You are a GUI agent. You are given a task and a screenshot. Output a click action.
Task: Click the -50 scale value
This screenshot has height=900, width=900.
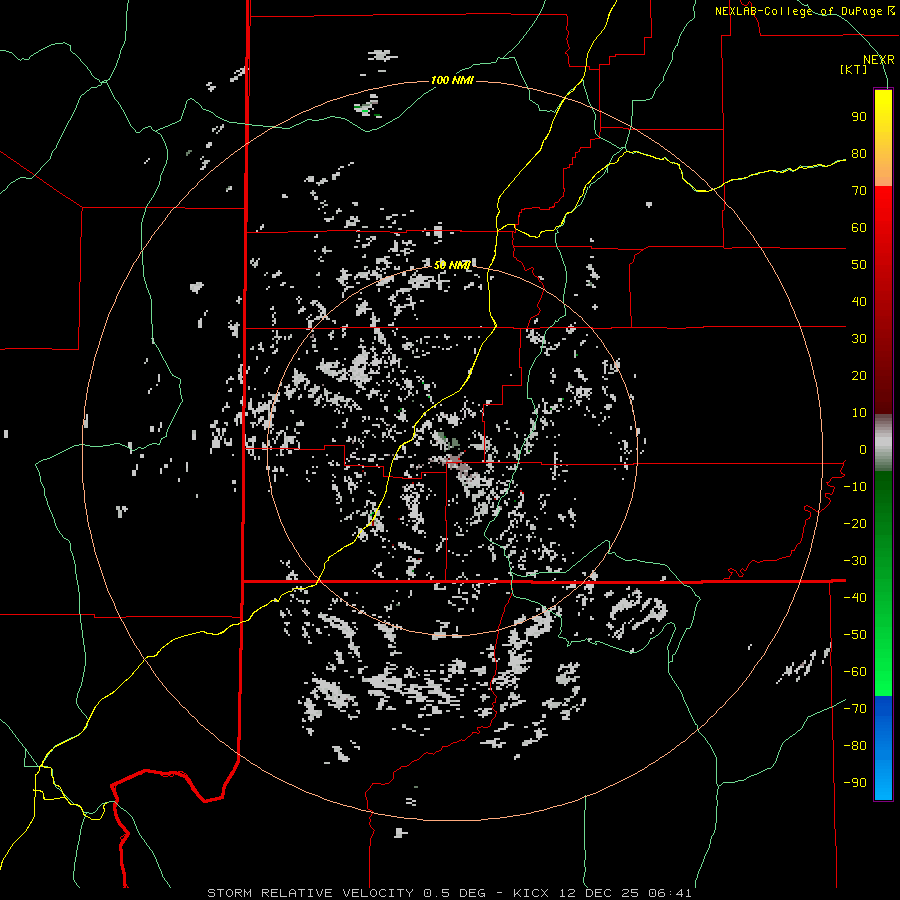pos(855,635)
